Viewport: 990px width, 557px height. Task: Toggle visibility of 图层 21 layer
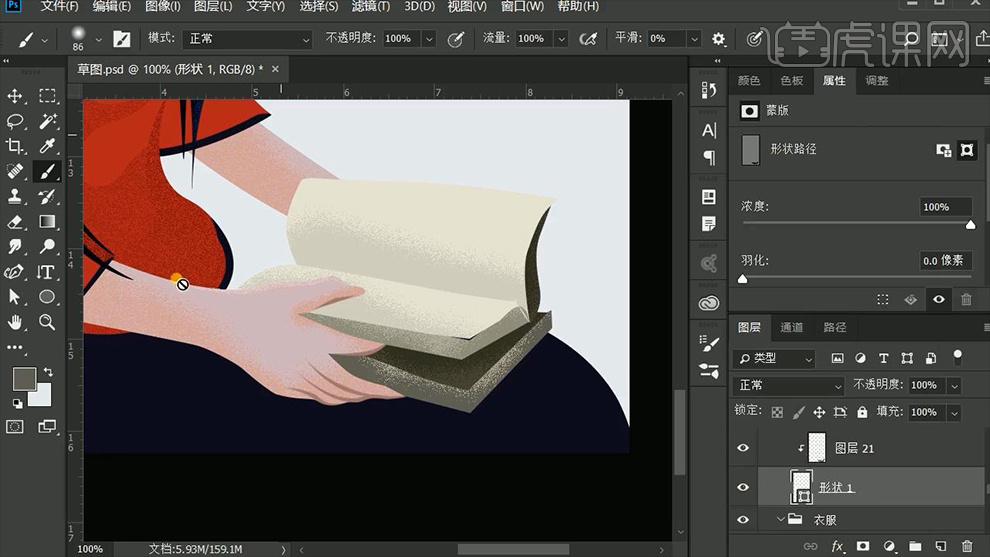click(743, 448)
